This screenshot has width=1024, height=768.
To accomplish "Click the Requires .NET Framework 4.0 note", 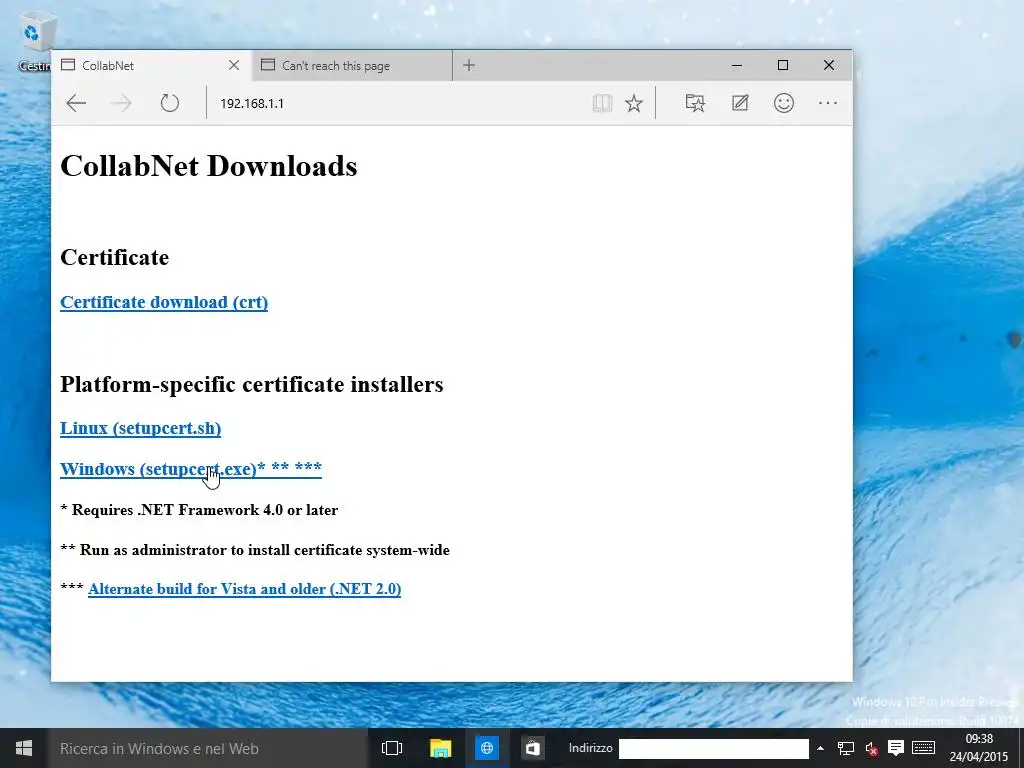I will [x=199, y=510].
